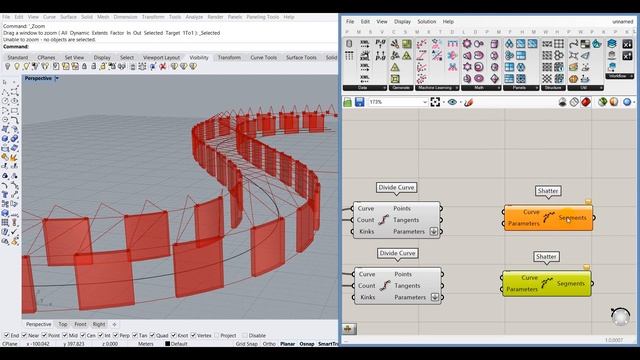The width and height of the screenshot is (640, 360).
Task: Expand the Util panel dropdown bar
Action: pyautogui.click(x=585, y=88)
